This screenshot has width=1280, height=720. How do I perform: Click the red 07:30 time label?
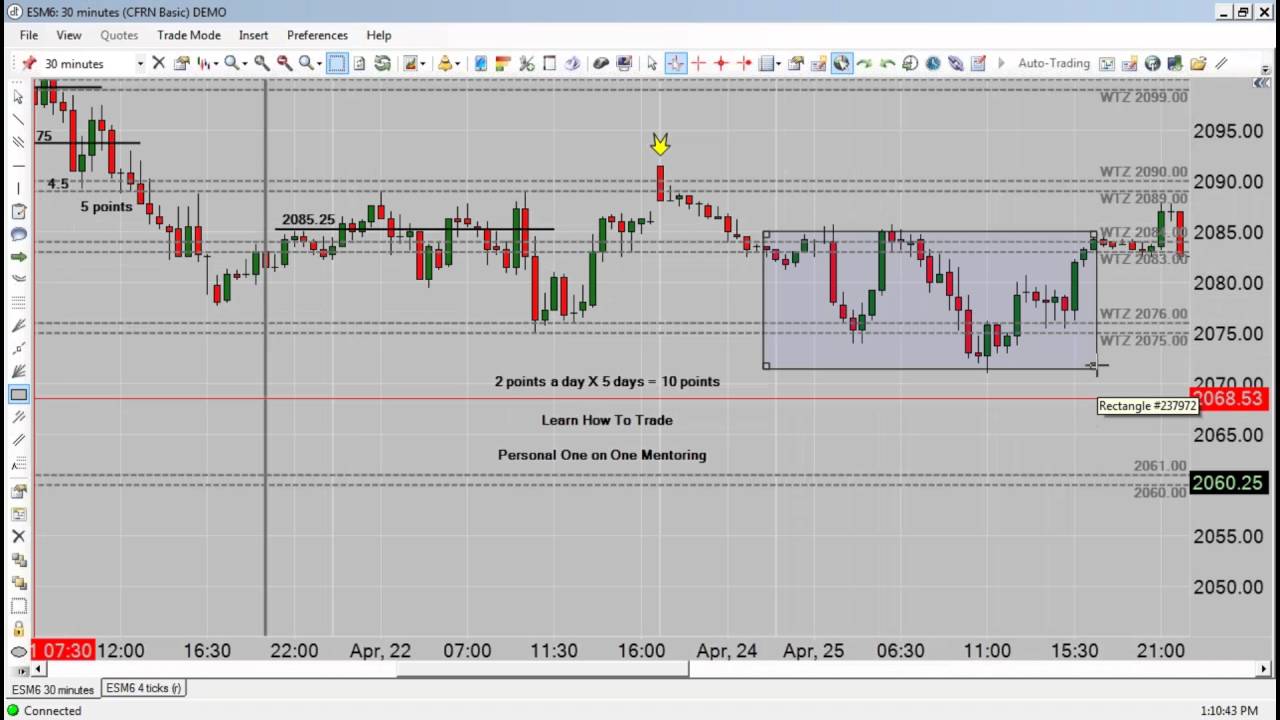(63, 650)
